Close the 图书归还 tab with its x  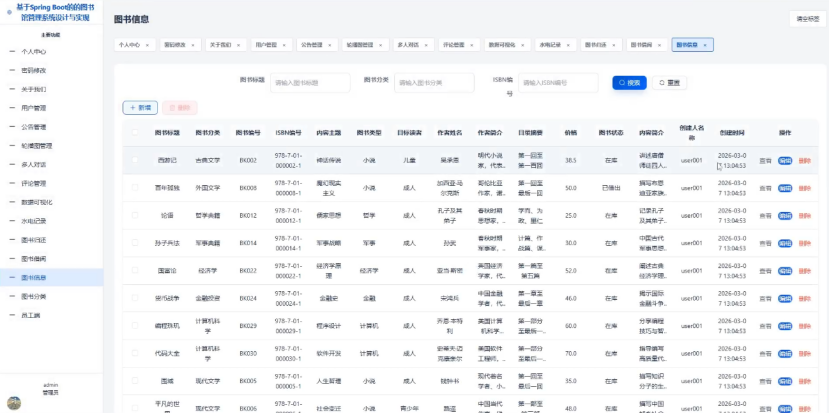[x=614, y=45]
